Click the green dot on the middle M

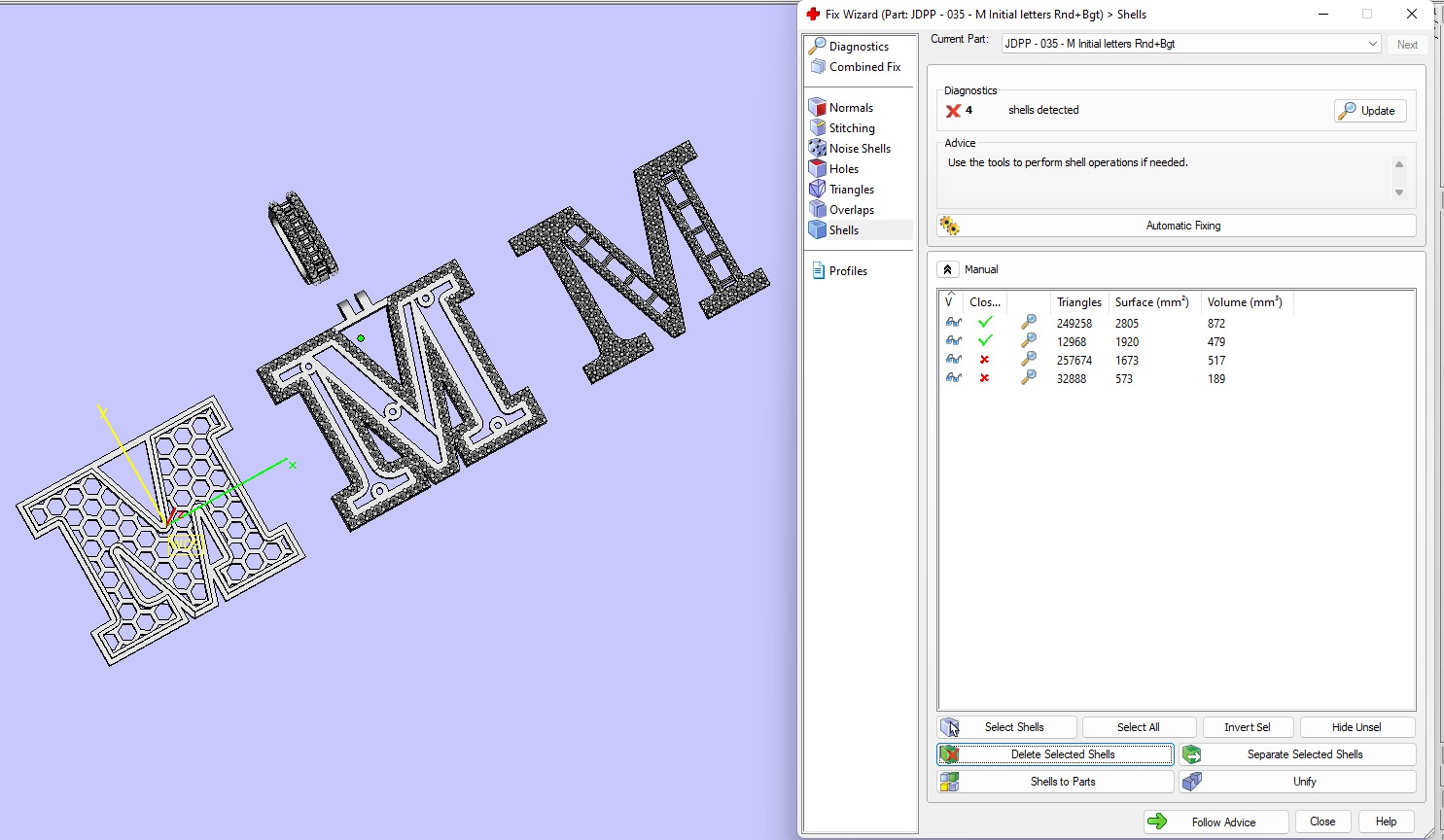click(361, 338)
